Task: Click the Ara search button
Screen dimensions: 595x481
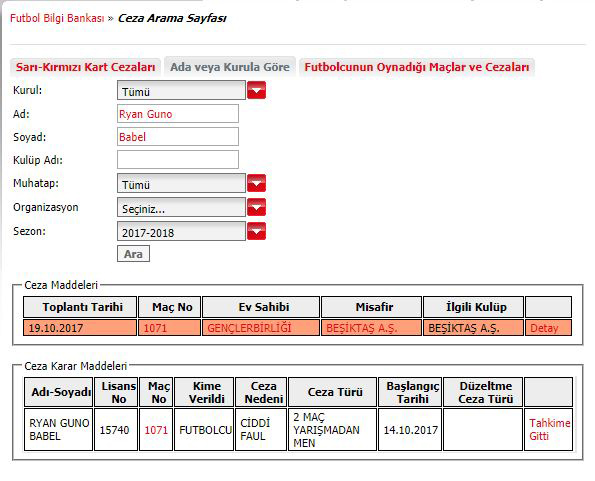Action: click(x=133, y=254)
